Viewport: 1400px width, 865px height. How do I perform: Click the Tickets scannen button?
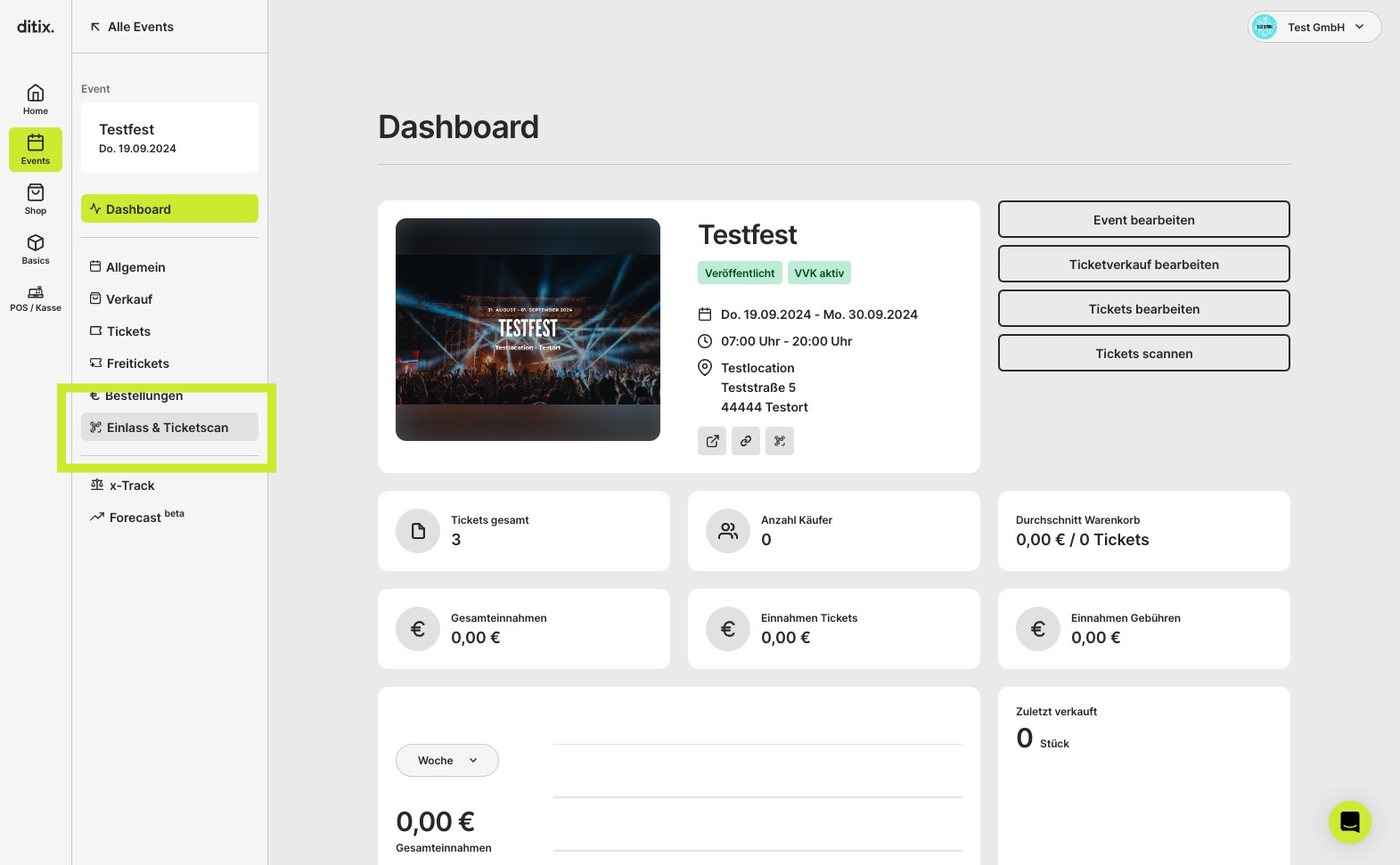[x=1144, y=353]
